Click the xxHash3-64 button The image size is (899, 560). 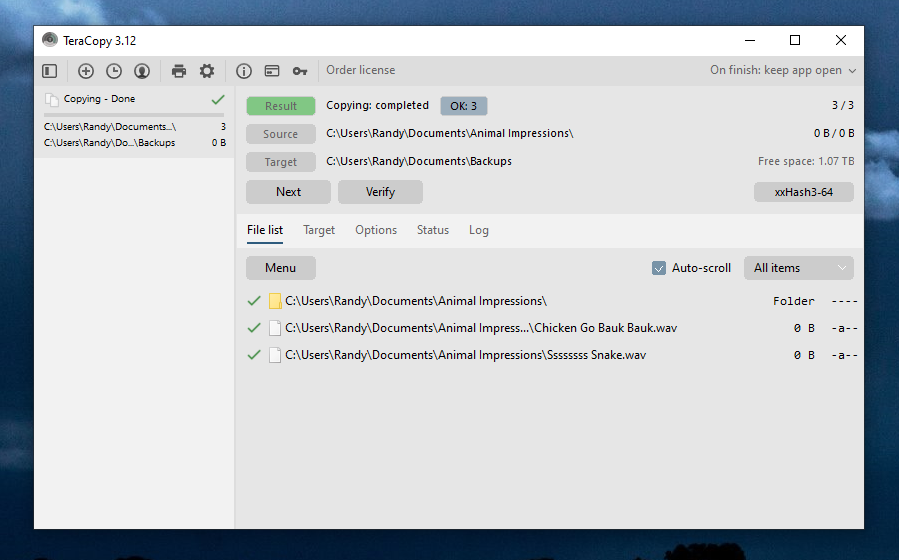tap(804, 192)
